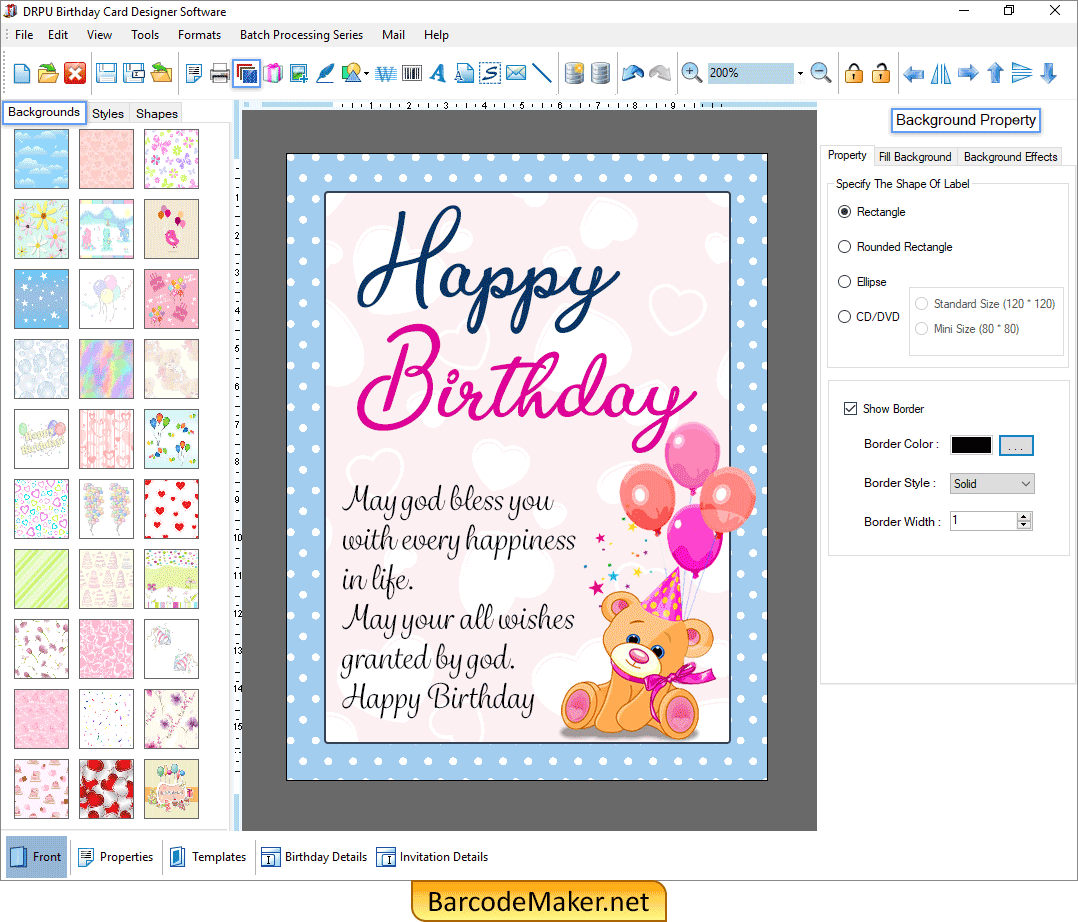Click the Zoom Out magnifier icon
The height and width of the screenshot is (922, 1078).
[821, 73]
